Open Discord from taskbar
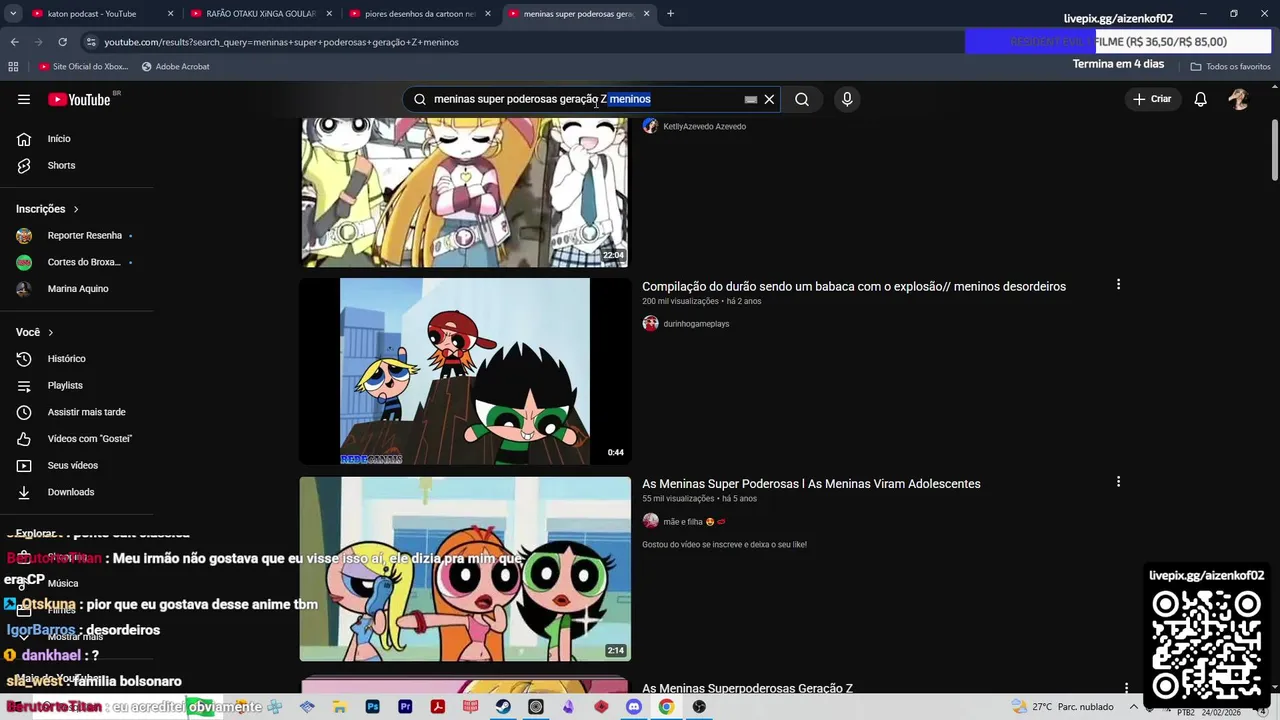Screen dimensions: 1280x720 [x=634, y=707]
